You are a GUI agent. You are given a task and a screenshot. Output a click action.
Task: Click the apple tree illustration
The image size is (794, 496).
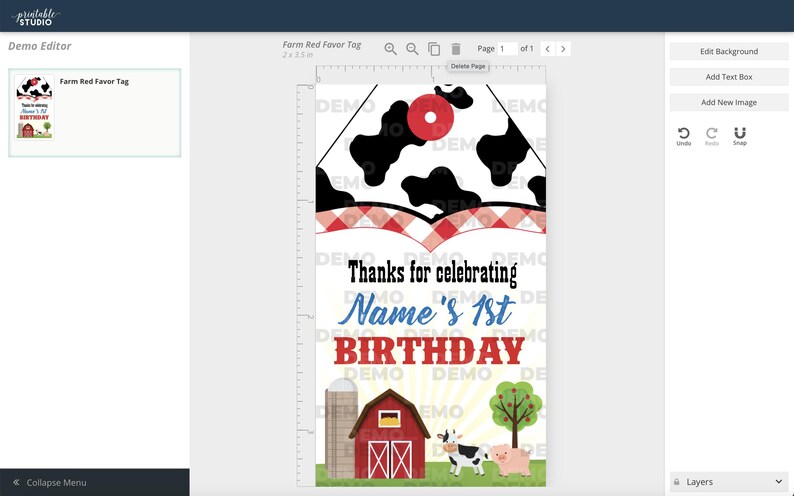515,414
